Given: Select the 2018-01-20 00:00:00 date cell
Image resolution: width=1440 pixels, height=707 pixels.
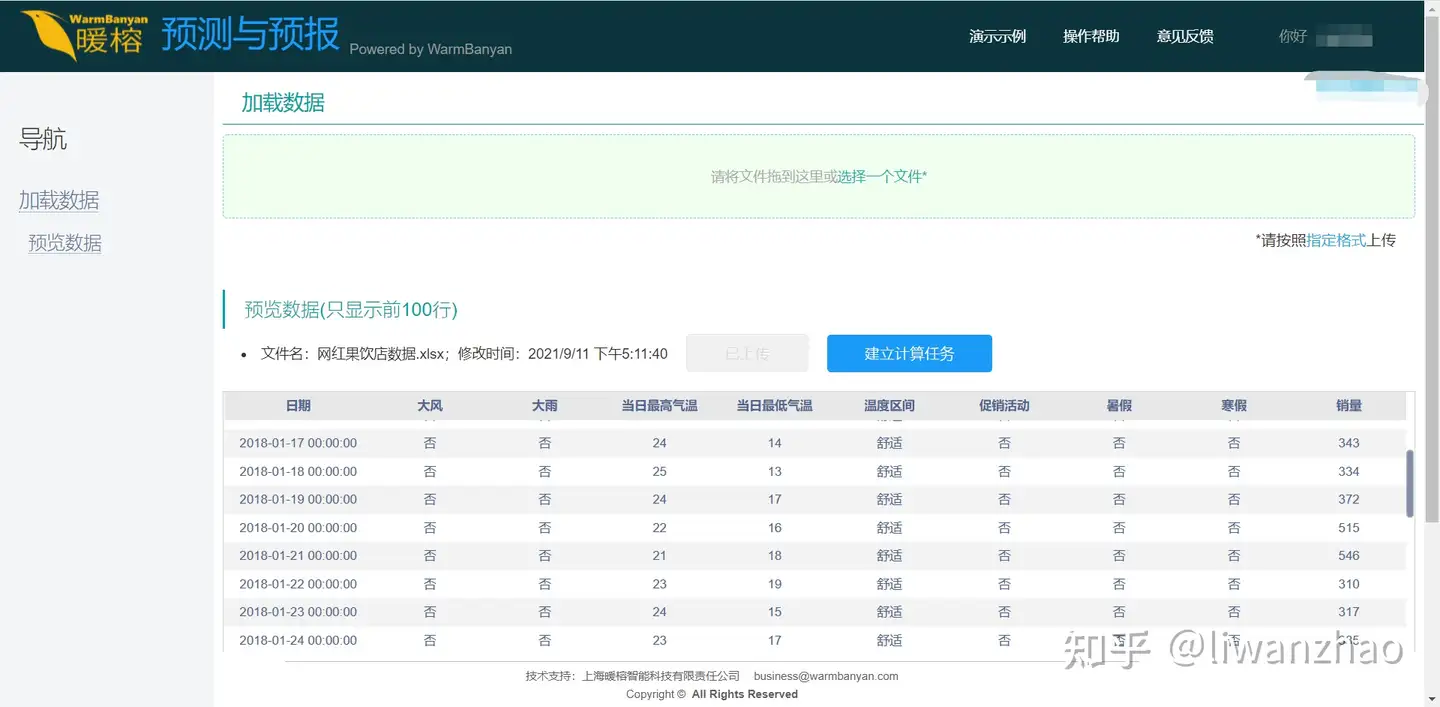Looking at the screenshot, I should [x=298, y=528].
